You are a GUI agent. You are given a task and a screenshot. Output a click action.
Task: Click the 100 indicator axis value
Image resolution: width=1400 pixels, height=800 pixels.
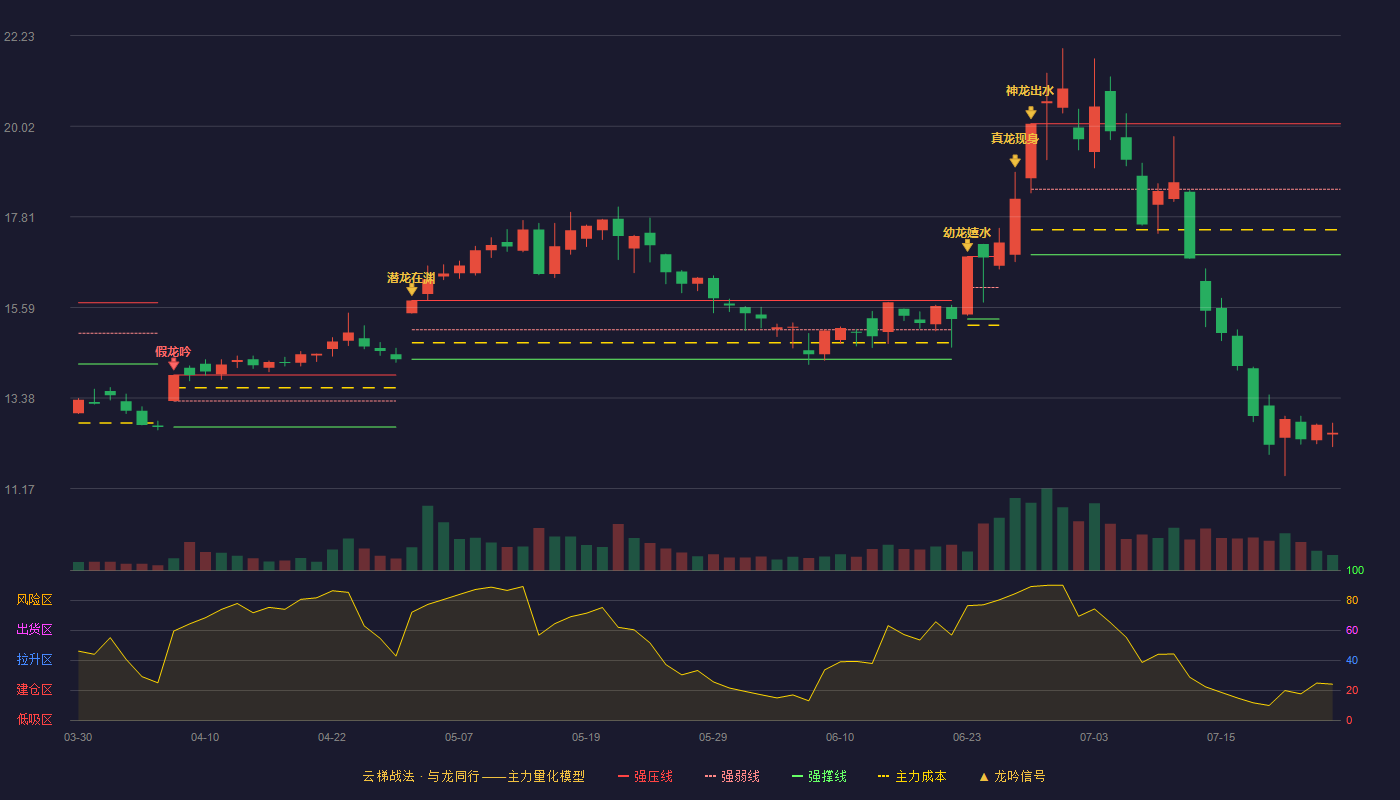click(1355, 570)
